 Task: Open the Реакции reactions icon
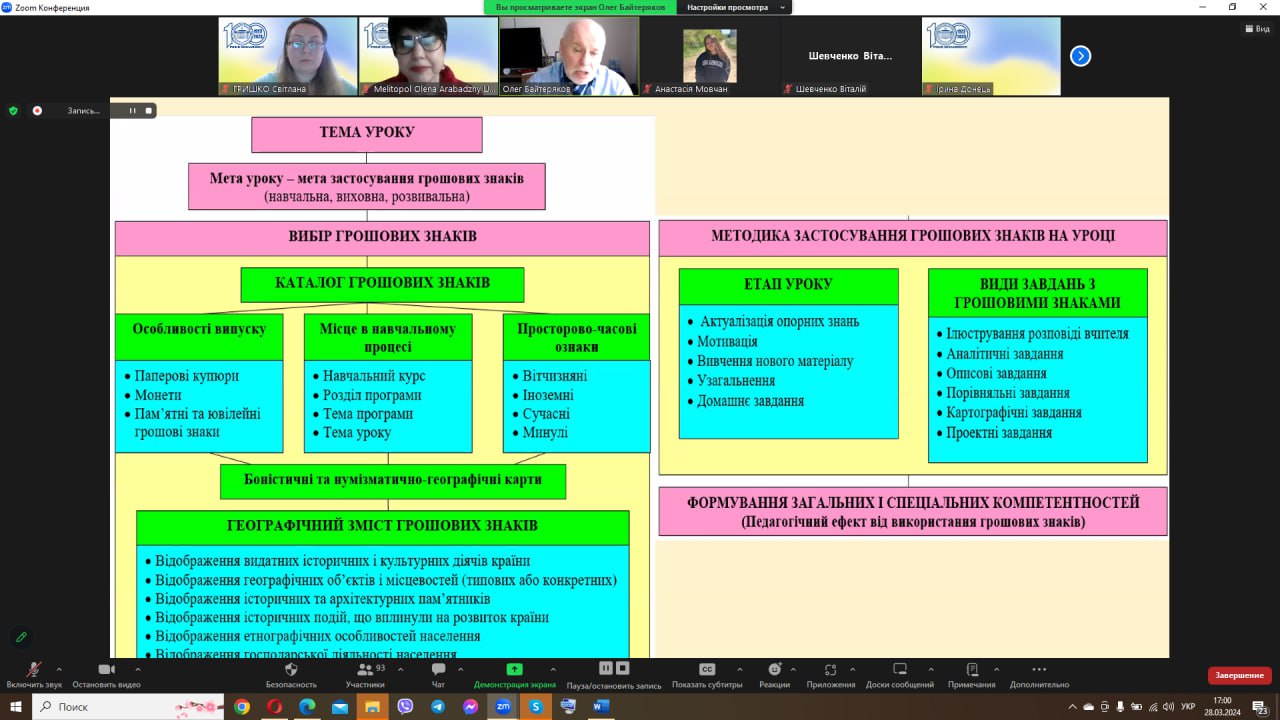774,670
